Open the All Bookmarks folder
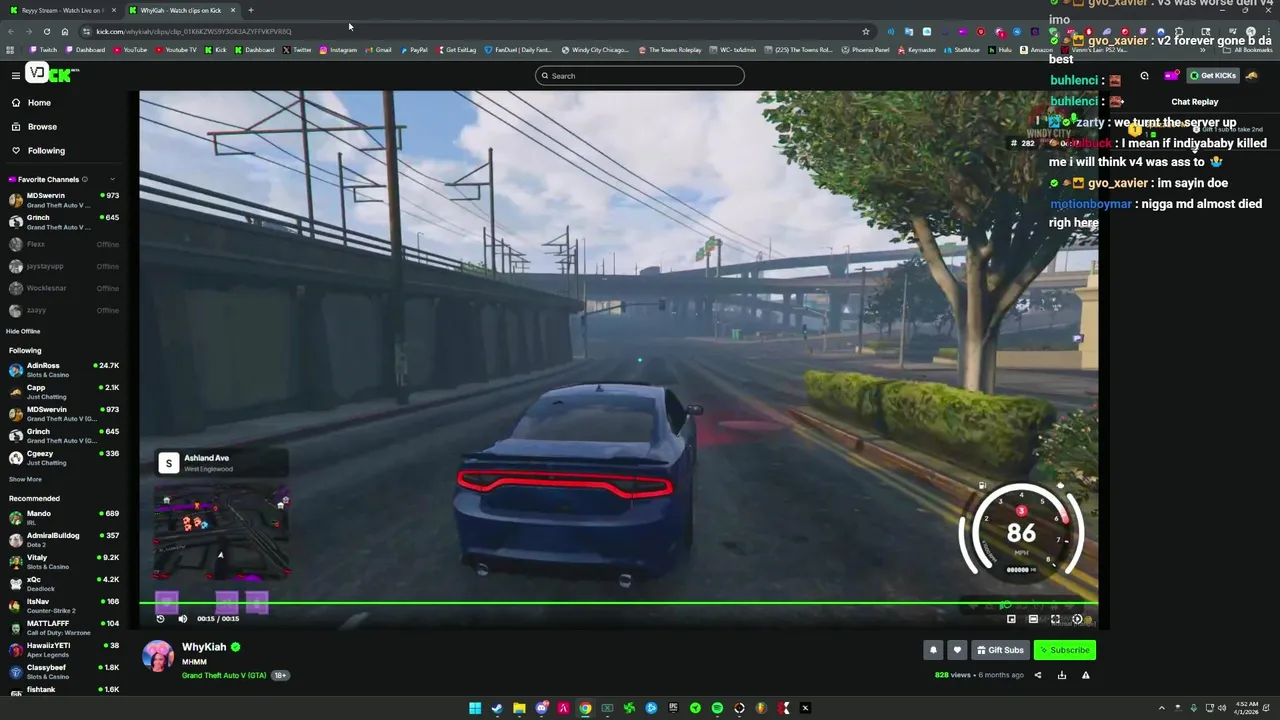Image resolution: width=1280 pixels, height=720 pixels. [x=1248, y=50]
